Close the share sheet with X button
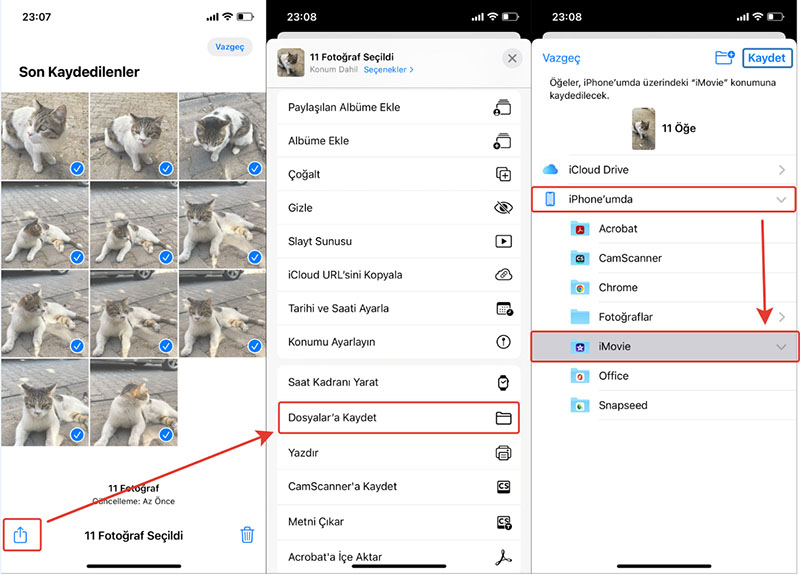 point(512,59)
